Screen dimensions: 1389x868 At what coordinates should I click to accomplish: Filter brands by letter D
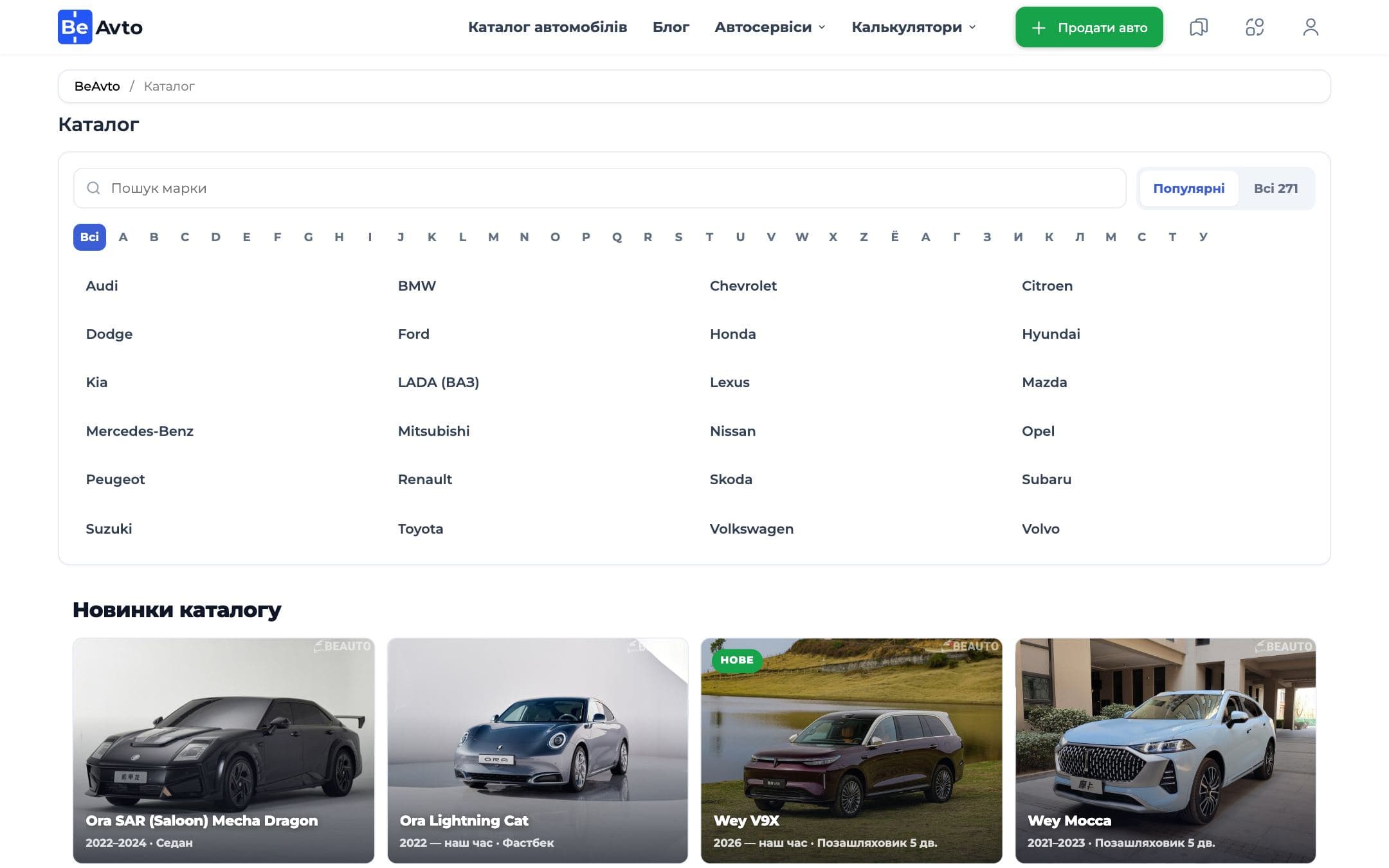pyautogui.click(x=216, y=237)
